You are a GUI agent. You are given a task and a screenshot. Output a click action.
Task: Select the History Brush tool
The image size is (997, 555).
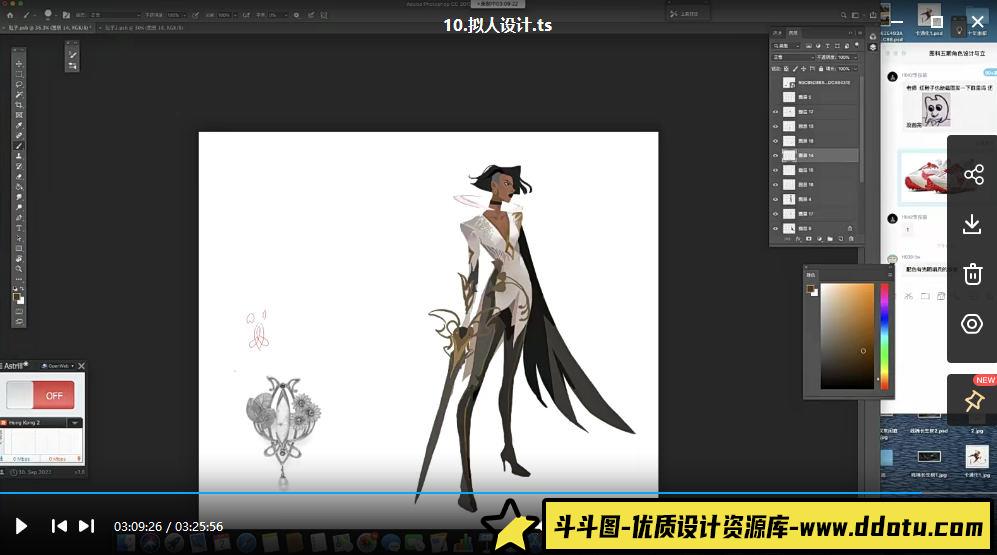[19, 166]
